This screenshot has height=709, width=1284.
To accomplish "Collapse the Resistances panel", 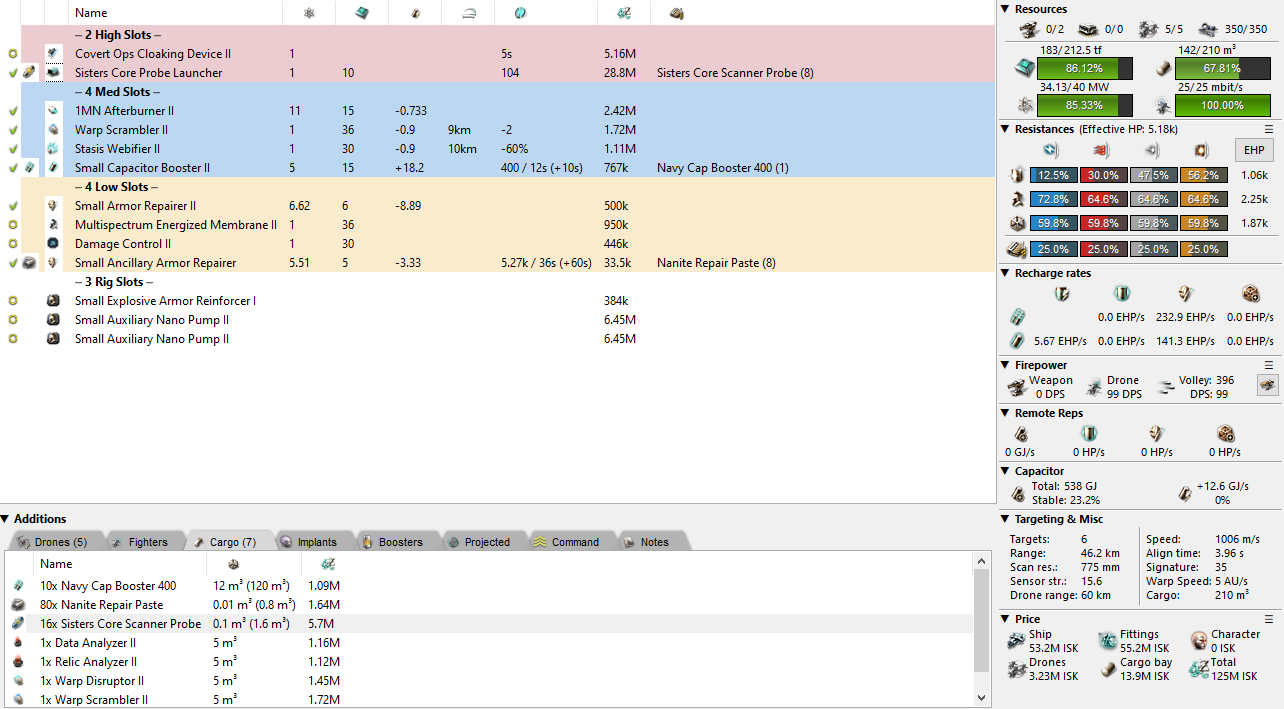I will coord(1006,129).
